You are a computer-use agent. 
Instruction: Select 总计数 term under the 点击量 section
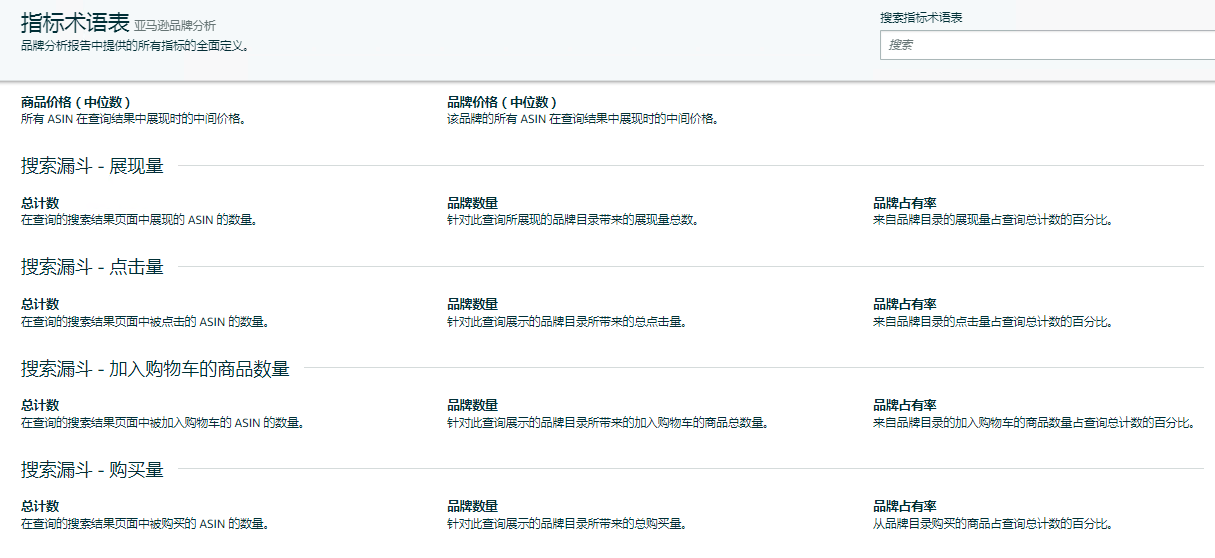click(40, 304)
